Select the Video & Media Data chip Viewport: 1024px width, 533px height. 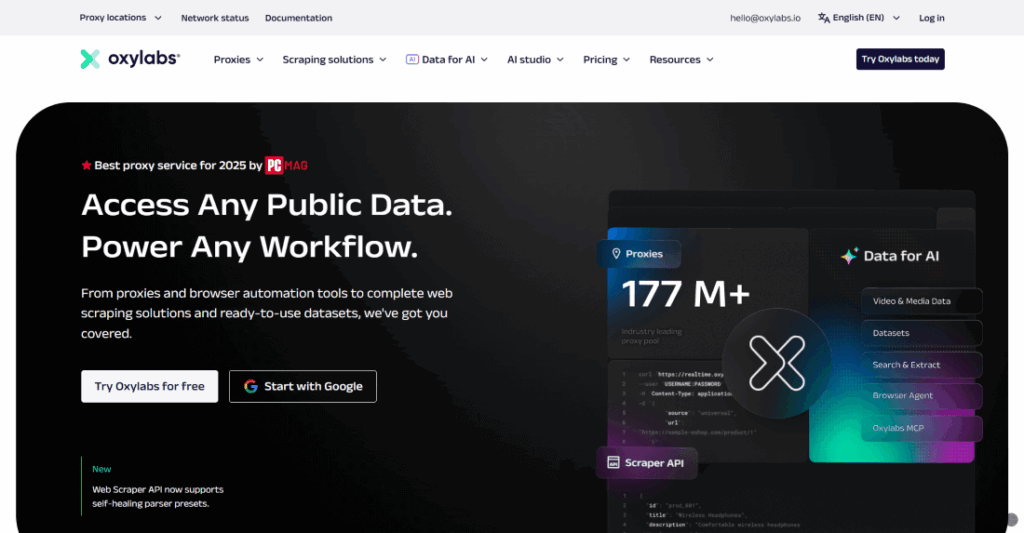[x=921, y=301]
